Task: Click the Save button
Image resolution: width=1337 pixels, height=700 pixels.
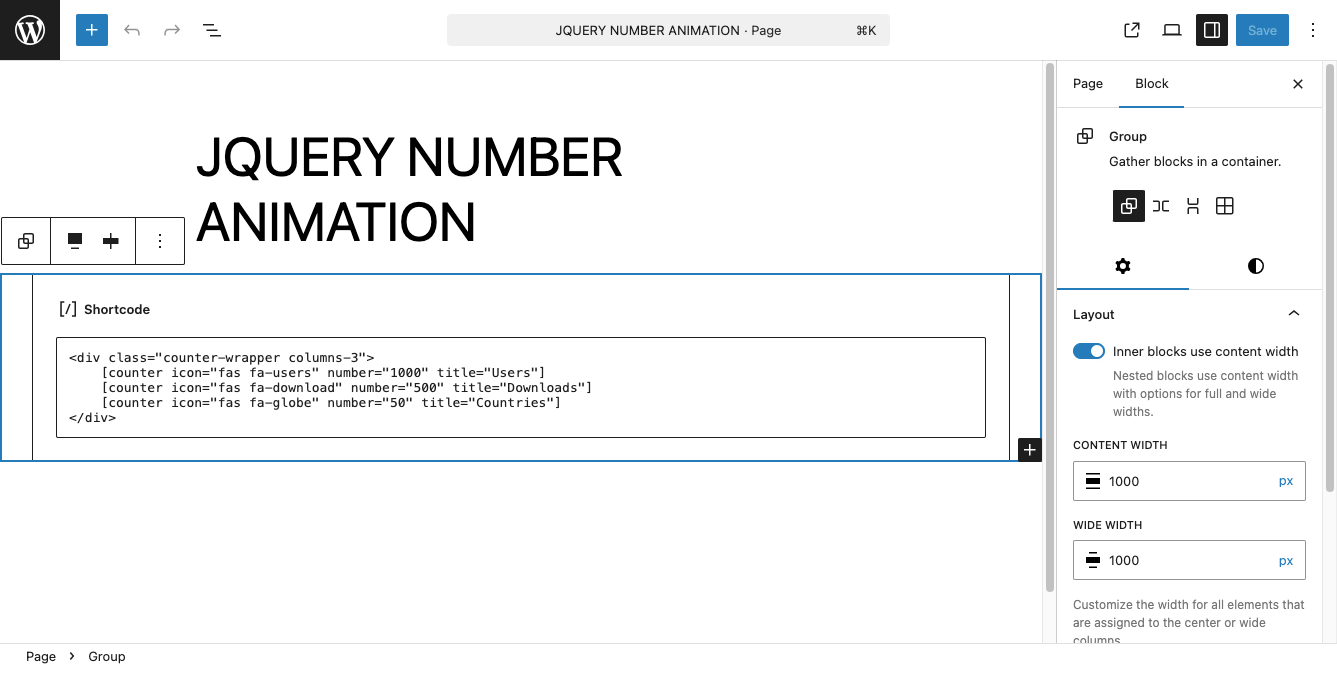Action: pyautogui.click(x=1262, y=30)
